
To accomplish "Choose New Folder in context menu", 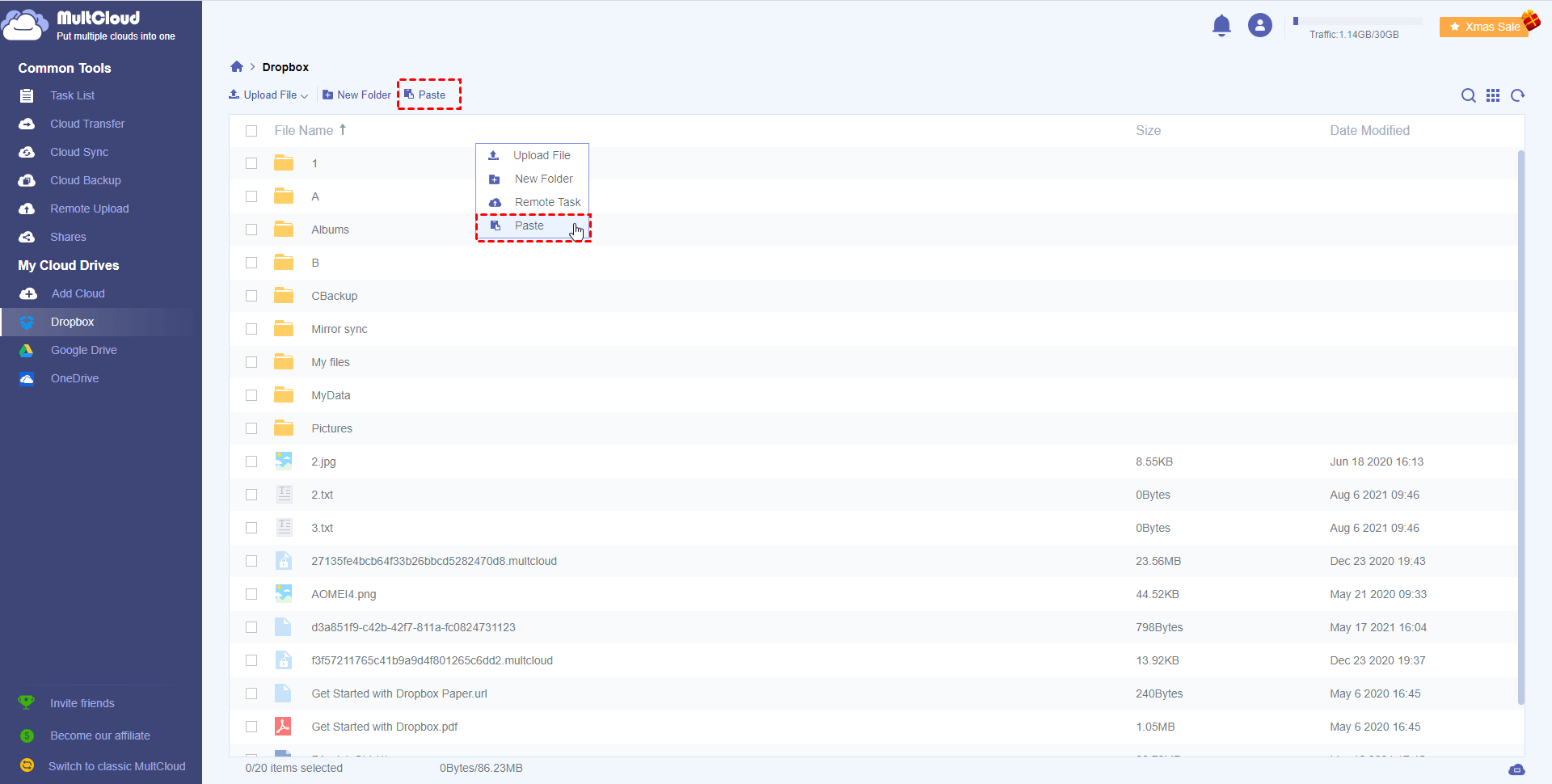I will coord(532,179).
